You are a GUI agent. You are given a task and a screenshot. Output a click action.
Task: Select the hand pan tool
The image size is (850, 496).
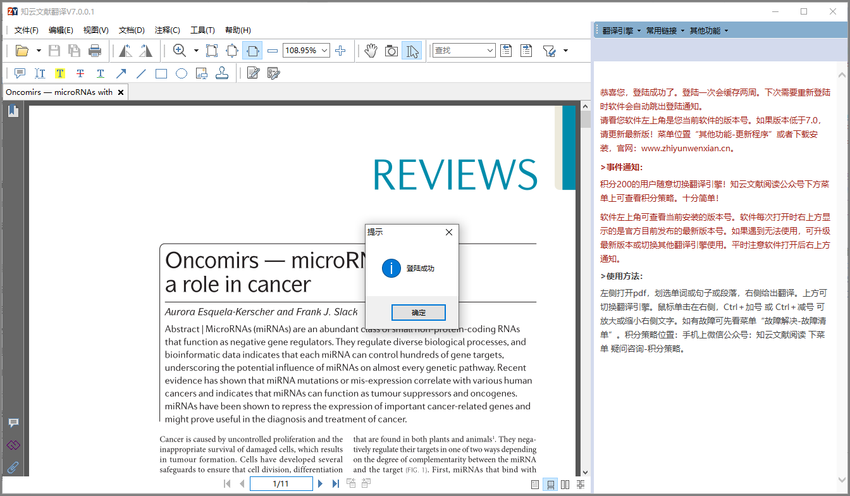click(x=370, y=50)
